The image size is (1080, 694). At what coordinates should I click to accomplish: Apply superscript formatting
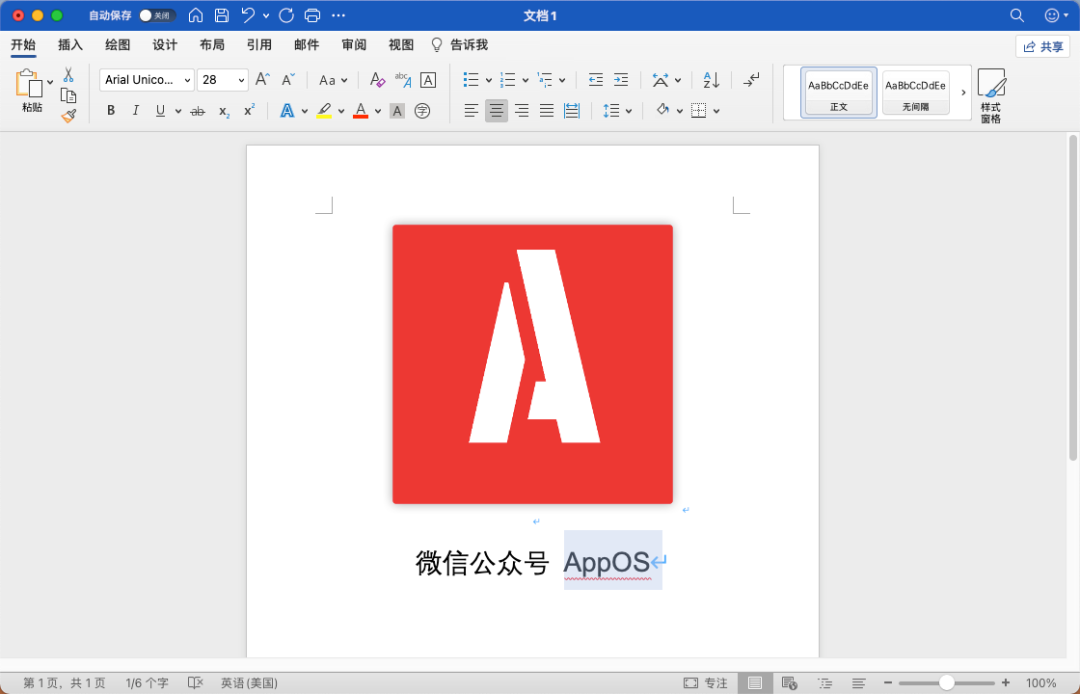pyautogui.click(x=249, y=111)
